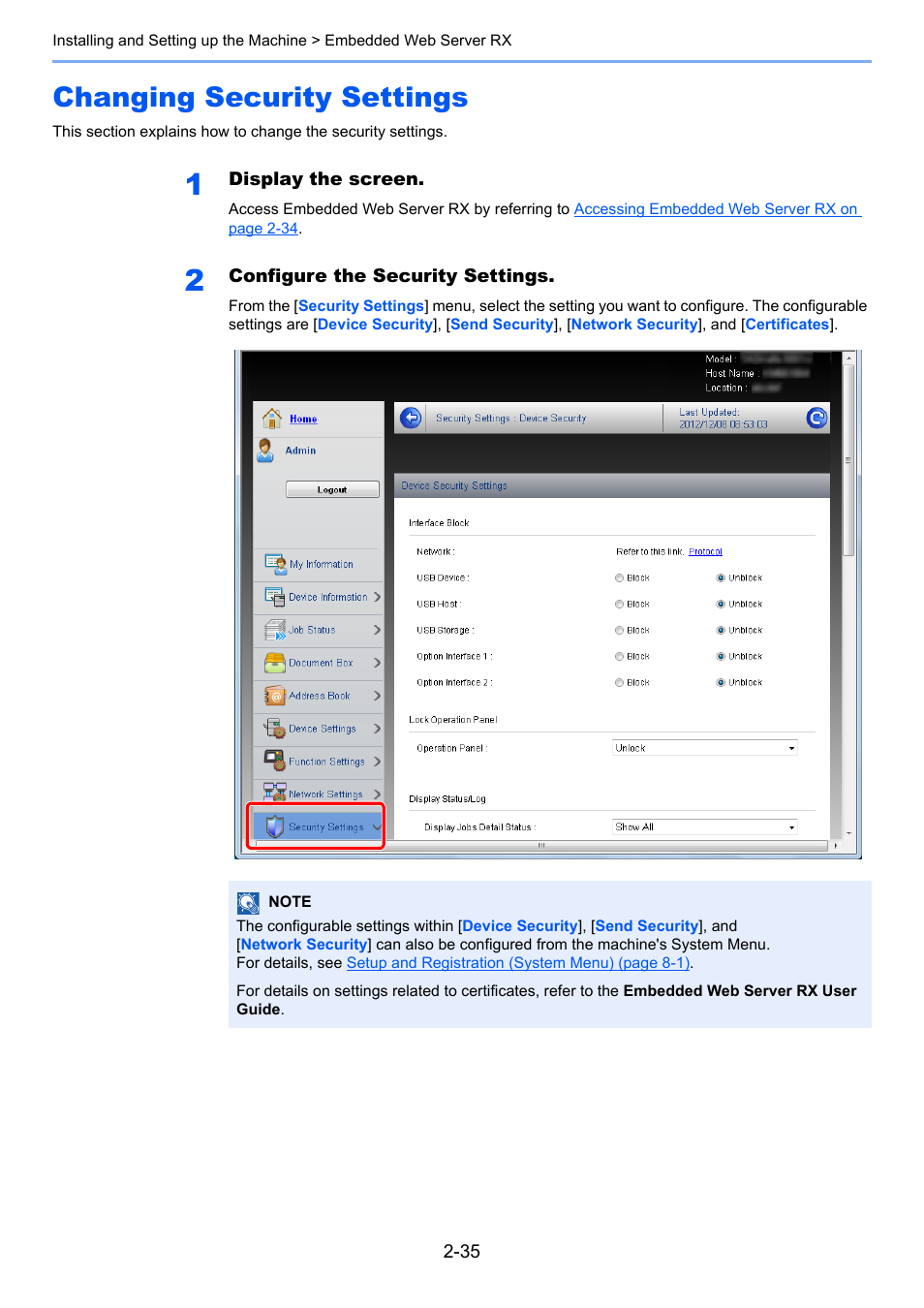Click the vertical scrollbar thumb
The height and width of the screenshot is (1308, 924).
pyautogui.click(x=848, y=460)
